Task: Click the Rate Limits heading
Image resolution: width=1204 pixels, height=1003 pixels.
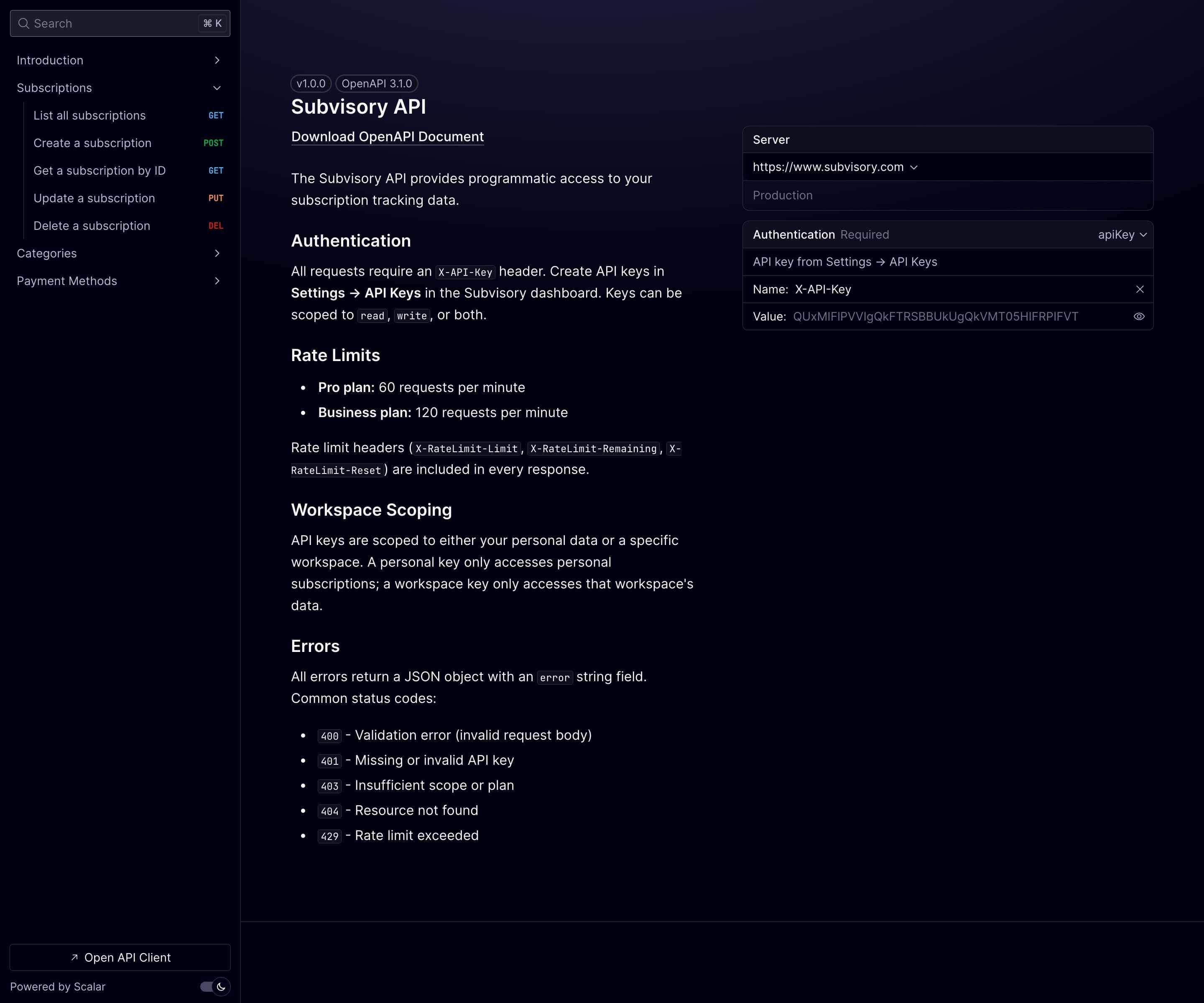Action: (335, 355)
